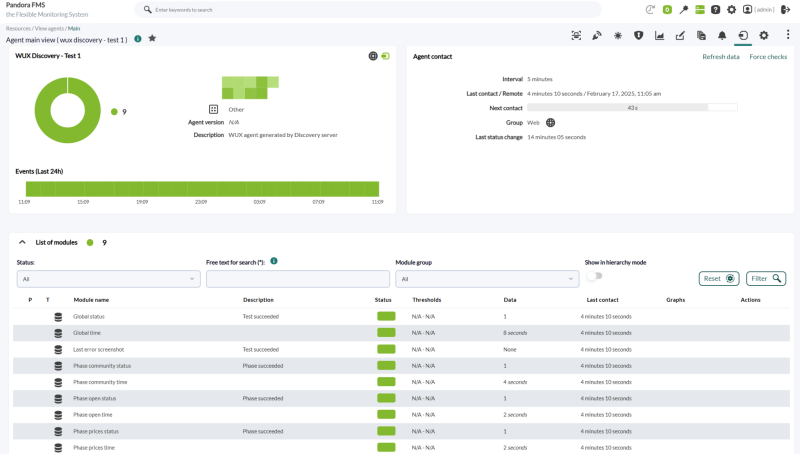The width and height of the screenshot is (800, 454).
Task: Click green status box for Phase community status
Action: pos(386,366)
